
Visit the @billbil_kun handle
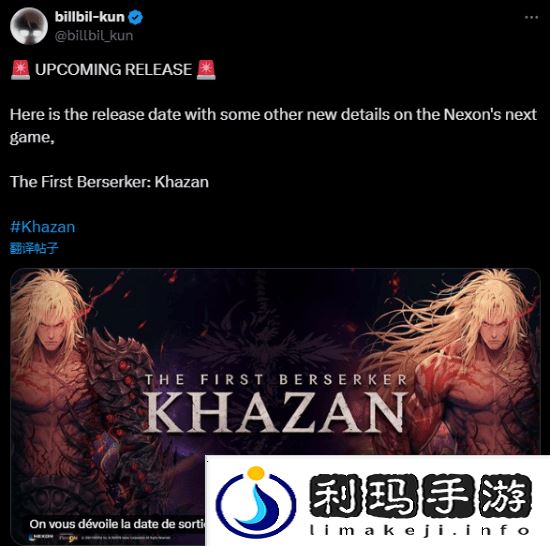94,36
